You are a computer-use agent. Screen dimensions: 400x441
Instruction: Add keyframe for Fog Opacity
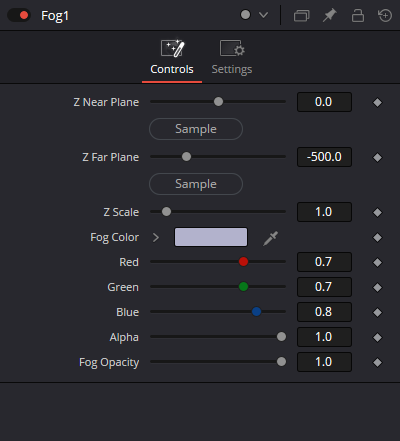[x=377, y=362]
